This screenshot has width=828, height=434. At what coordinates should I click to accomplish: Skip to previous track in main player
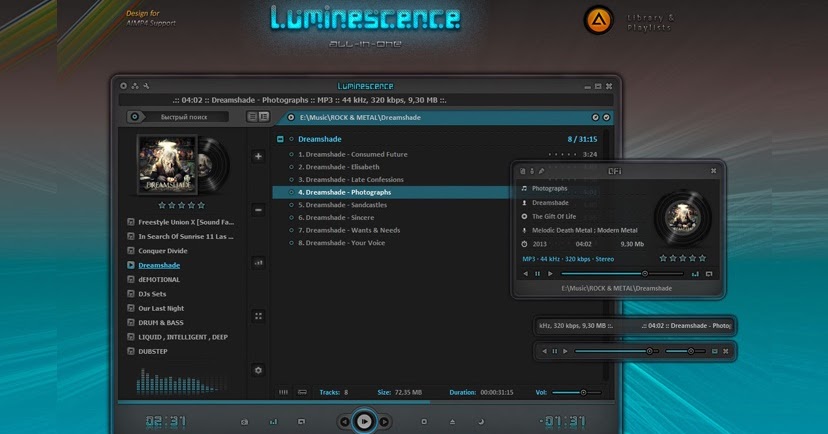[x=344, y=422]
